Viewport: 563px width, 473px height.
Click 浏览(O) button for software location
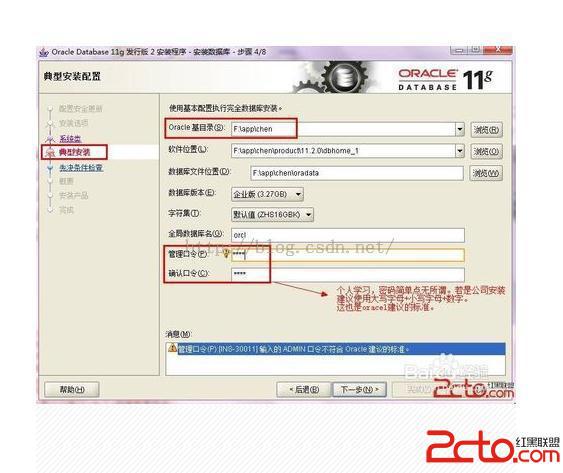click(486, 151)
